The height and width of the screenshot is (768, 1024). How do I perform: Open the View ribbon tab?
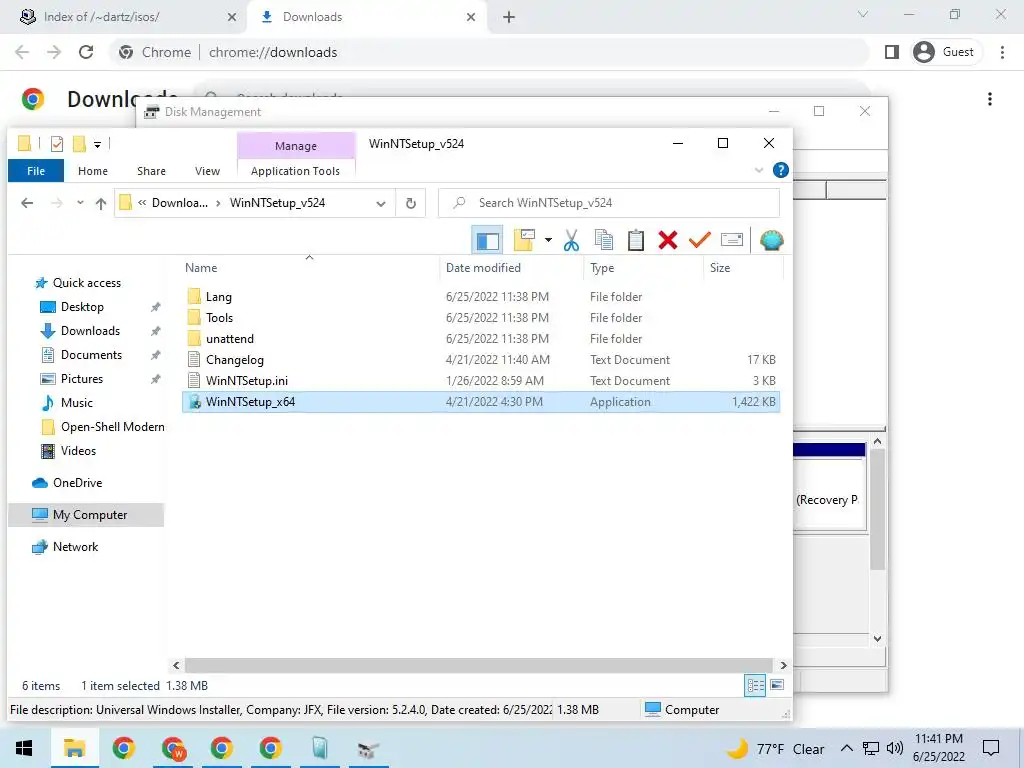click(207, 171)
